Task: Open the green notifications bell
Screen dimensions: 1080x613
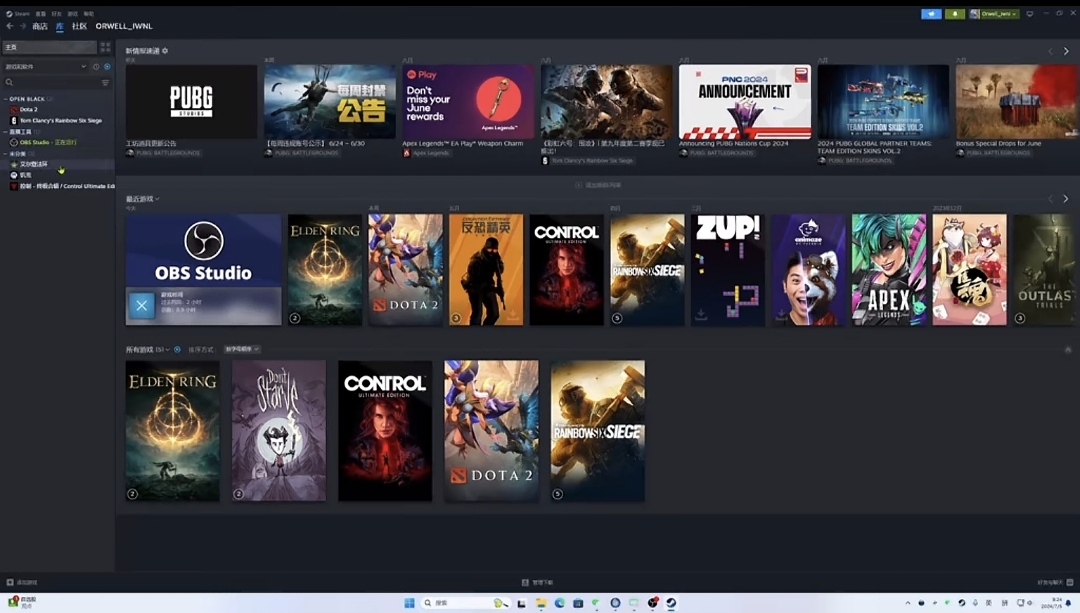Action: (x=955, y=14)
